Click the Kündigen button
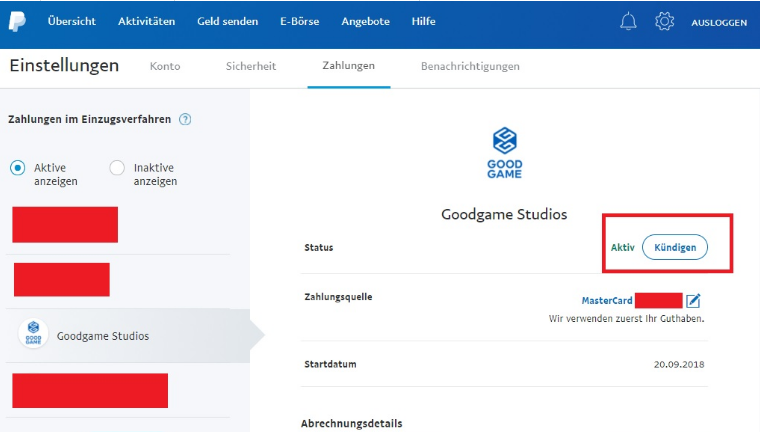 click(x=675, y=247)
